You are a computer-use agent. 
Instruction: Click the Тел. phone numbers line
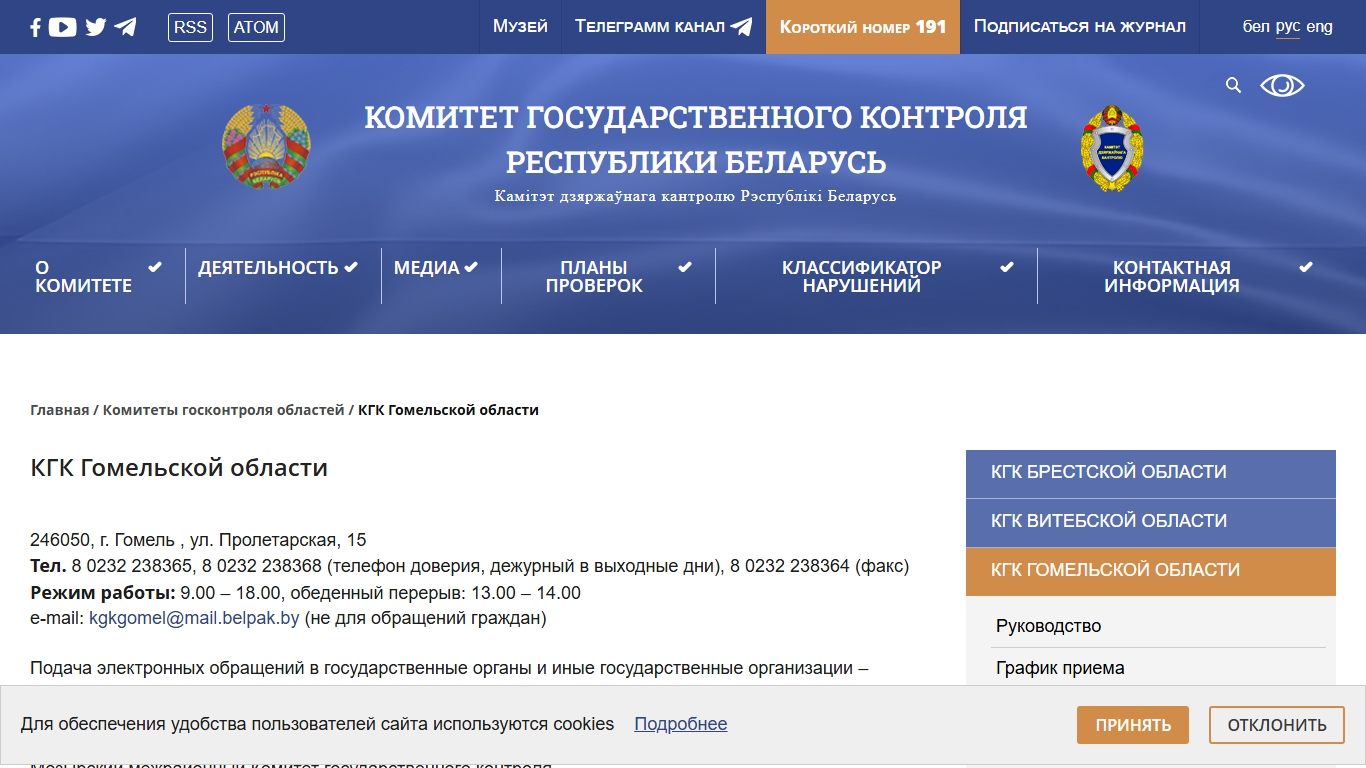point(470,566)
